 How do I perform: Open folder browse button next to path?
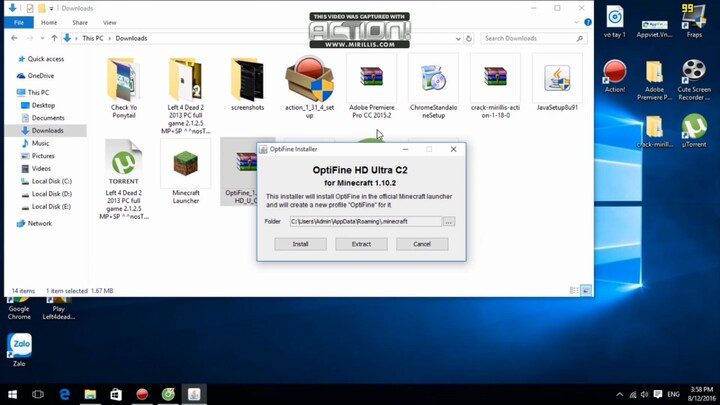point(449,222)
